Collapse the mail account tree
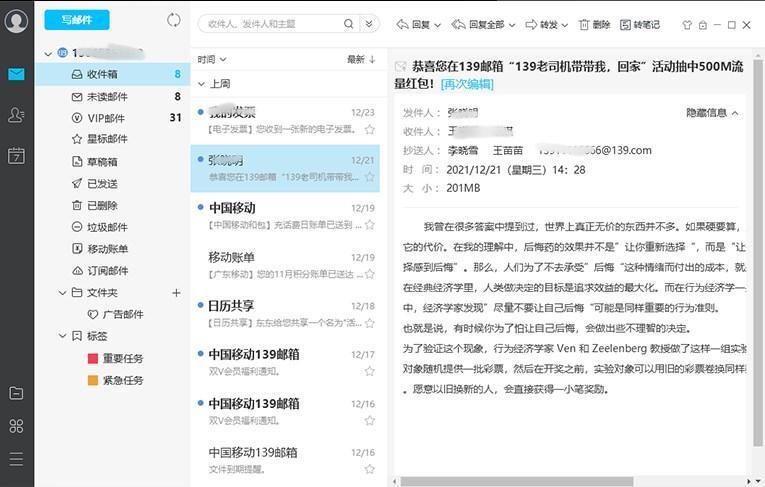Image resolution: width=765 pixels, height=487 pixels. (x=48, y=54)
